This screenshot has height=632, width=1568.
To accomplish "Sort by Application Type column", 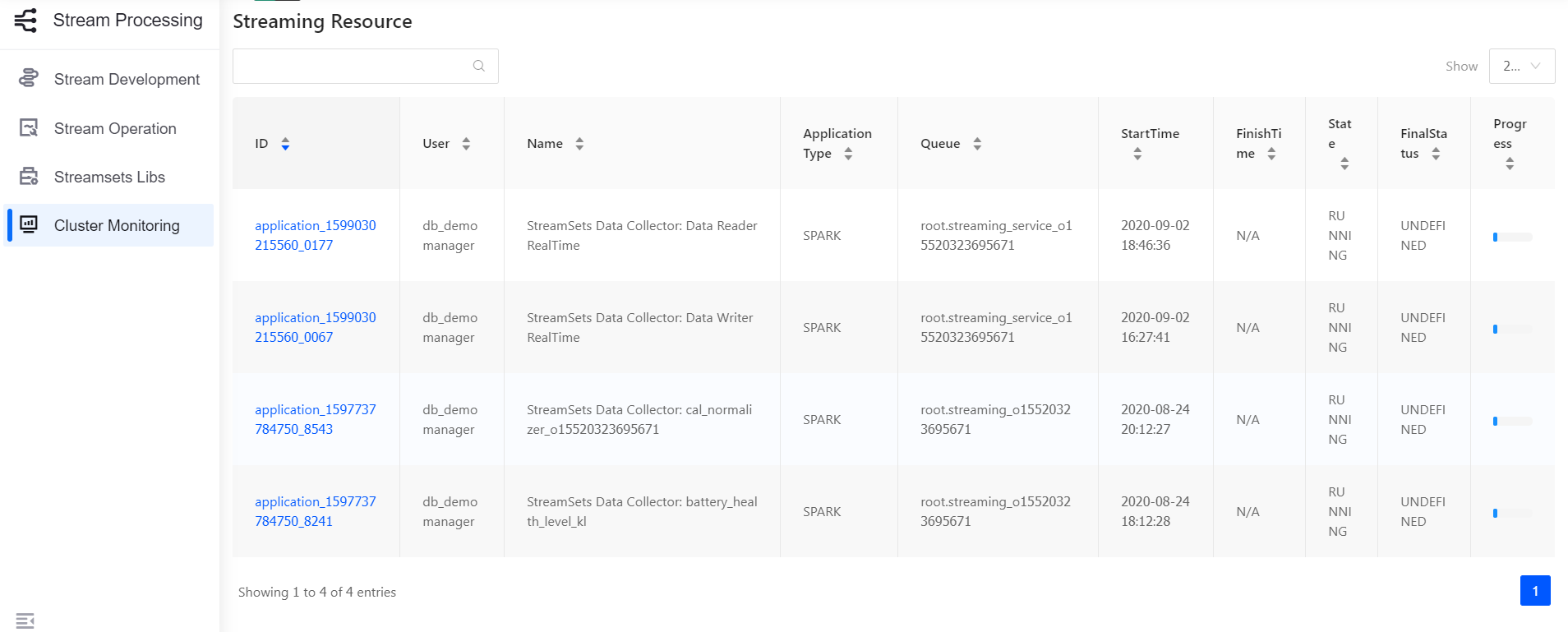I will tap(848, 154).
